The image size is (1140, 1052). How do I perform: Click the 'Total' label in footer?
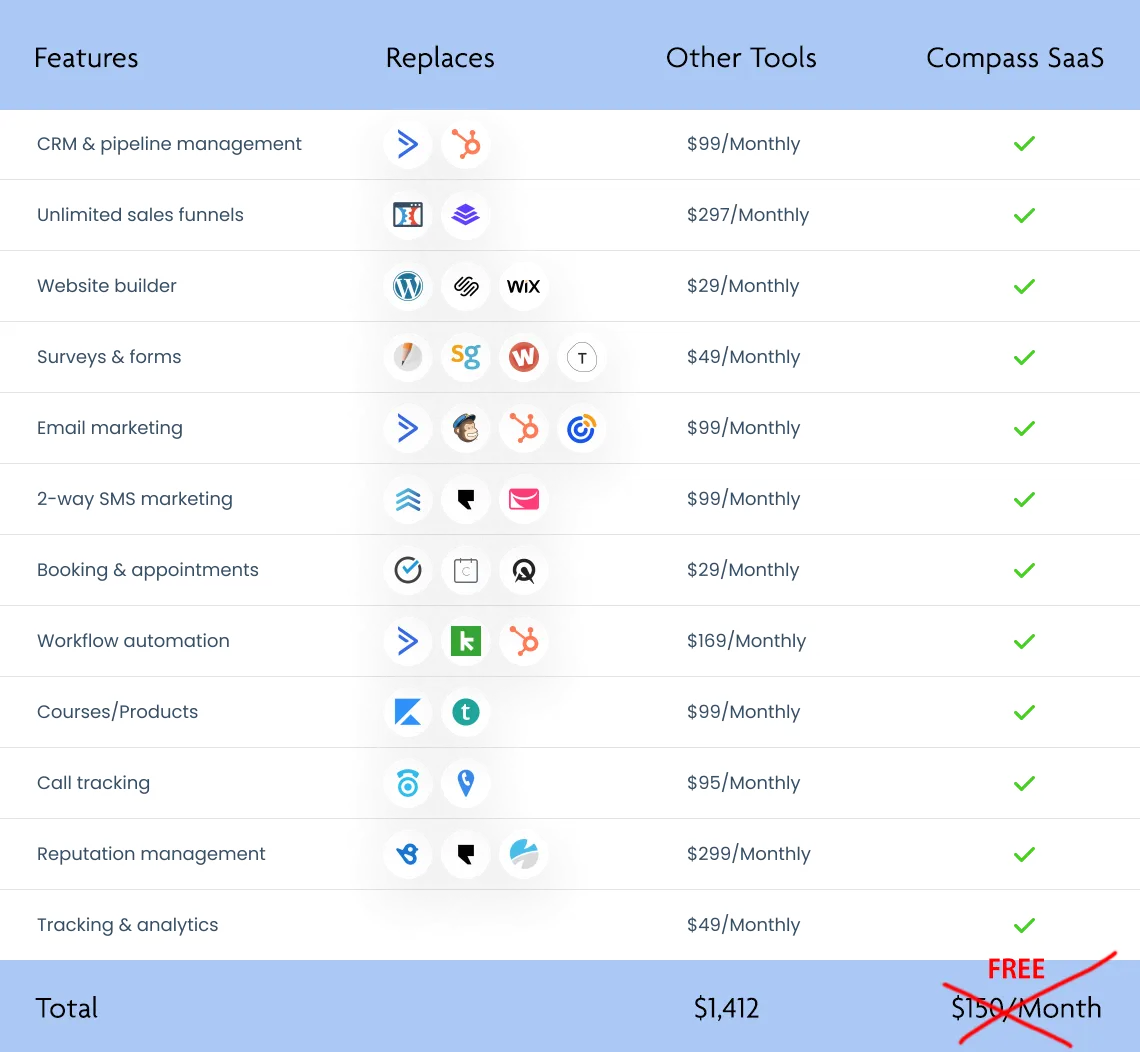(x=66, y=1008)
